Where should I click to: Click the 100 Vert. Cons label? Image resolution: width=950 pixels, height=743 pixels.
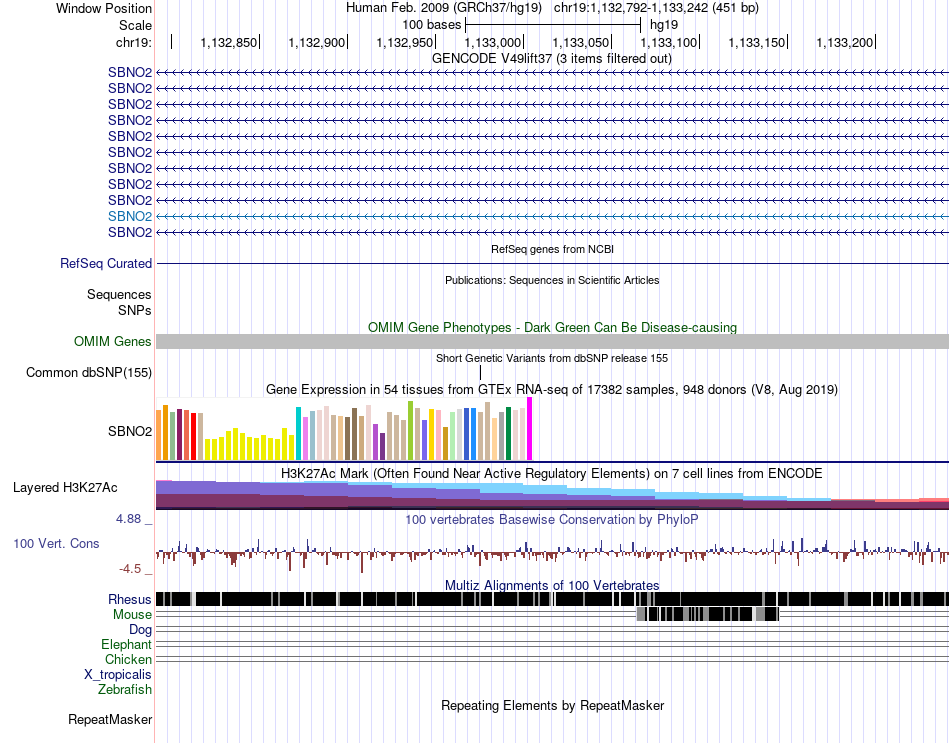(x=56, y=544)
